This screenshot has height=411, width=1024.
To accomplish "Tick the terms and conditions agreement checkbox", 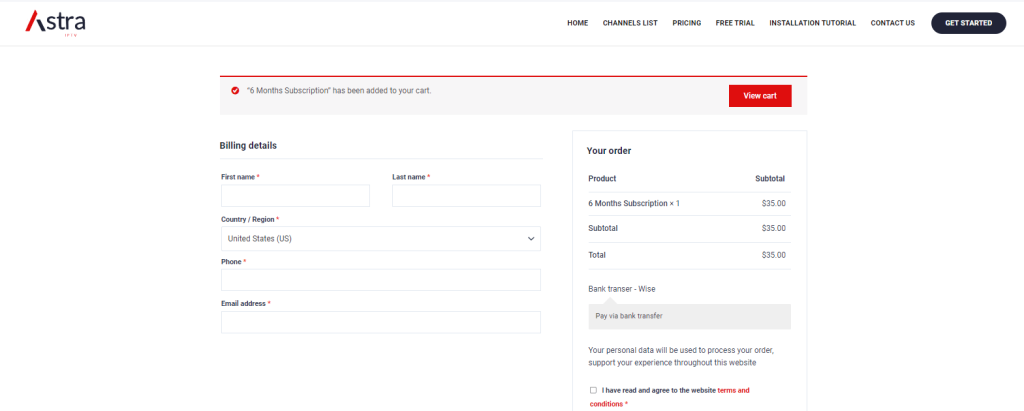I will tap(593, 390).
